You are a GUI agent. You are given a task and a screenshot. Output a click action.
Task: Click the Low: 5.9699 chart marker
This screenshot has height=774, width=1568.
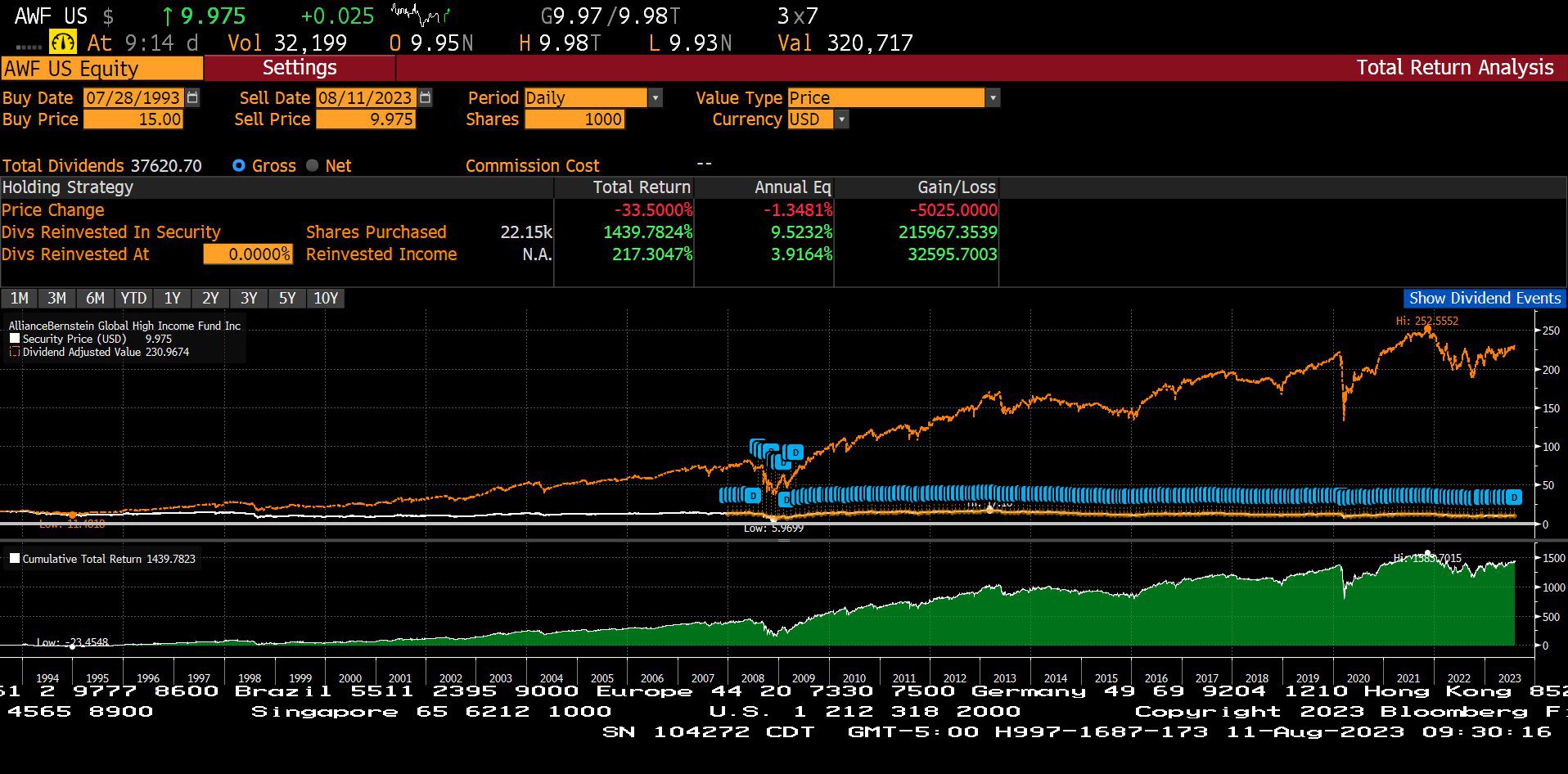tap(774, 528)
